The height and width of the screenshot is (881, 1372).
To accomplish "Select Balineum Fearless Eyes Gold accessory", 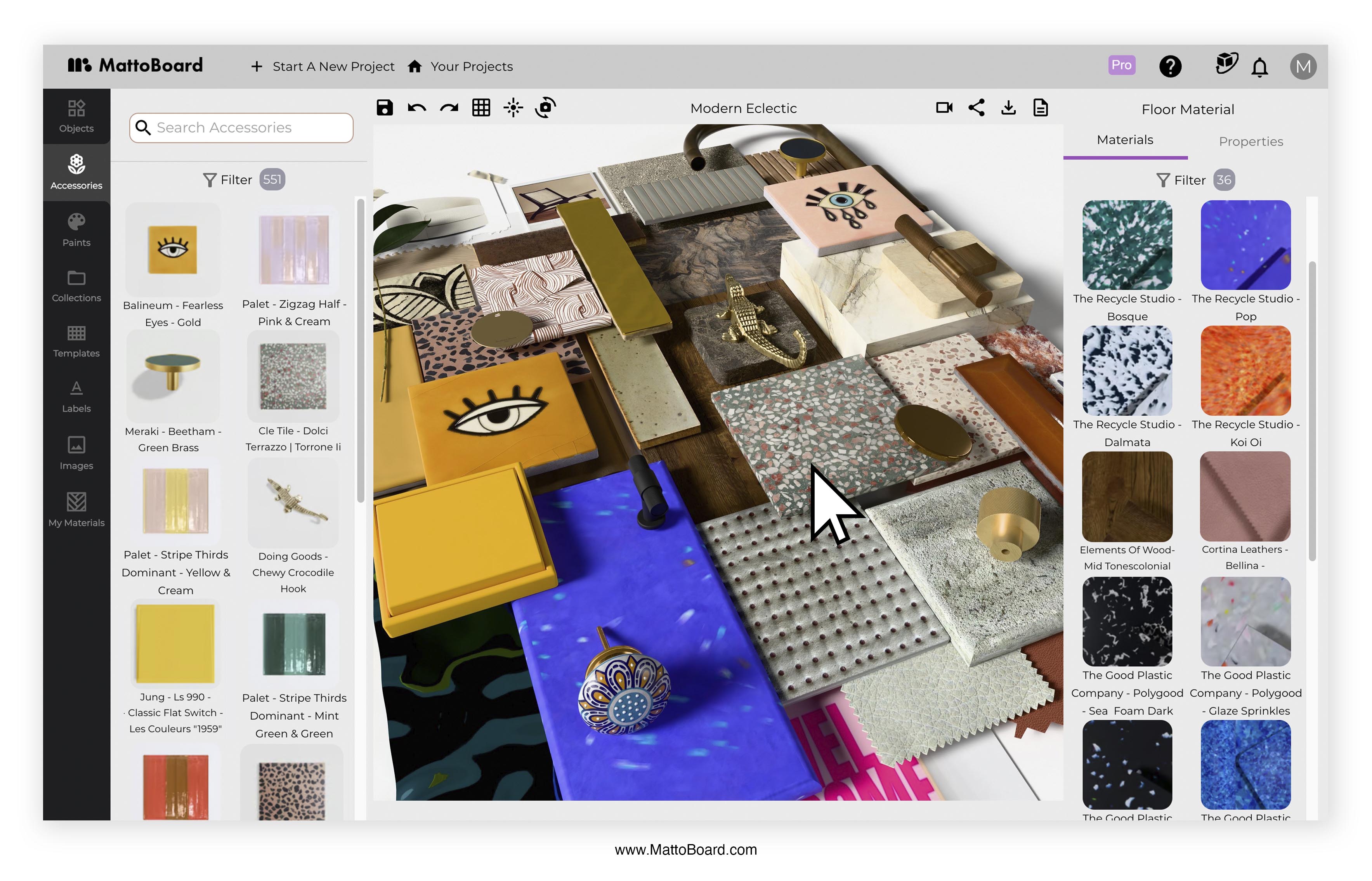I will tap(173, 250).
